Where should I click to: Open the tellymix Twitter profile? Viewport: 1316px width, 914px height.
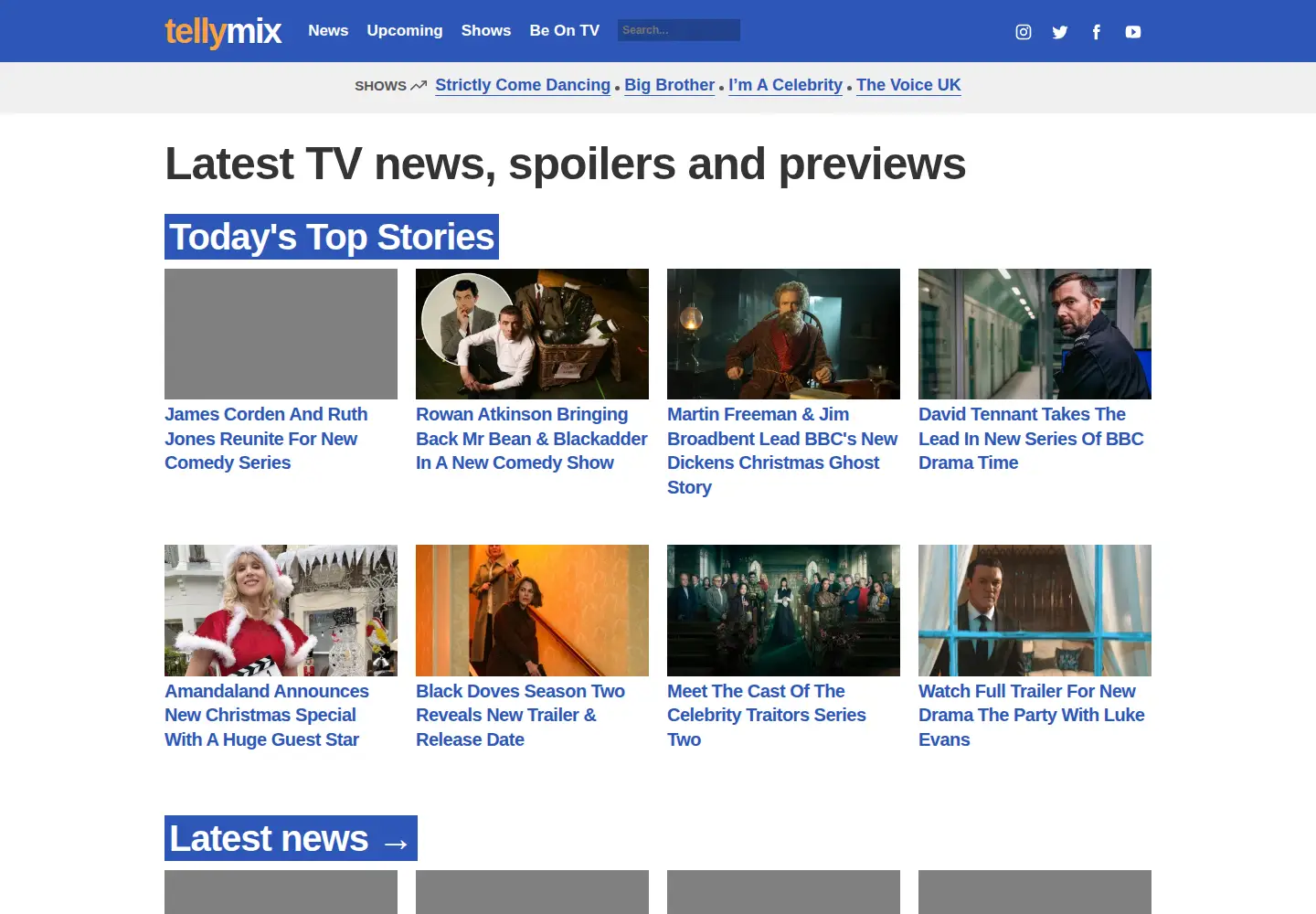click(1060, 32)
